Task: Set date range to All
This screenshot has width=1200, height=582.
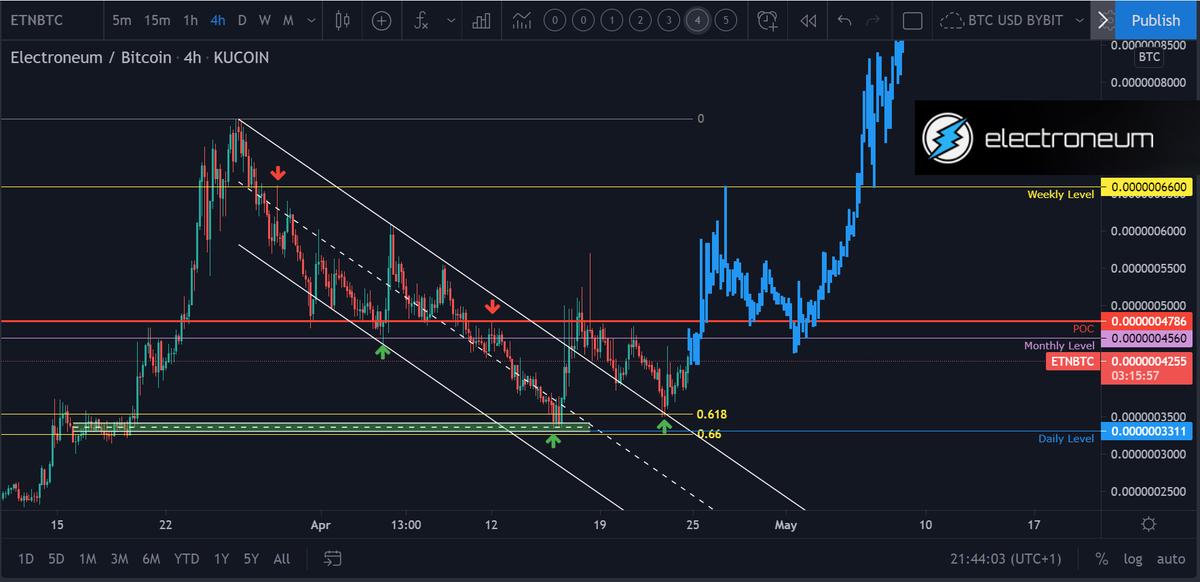Action: (x=282, y=558)
